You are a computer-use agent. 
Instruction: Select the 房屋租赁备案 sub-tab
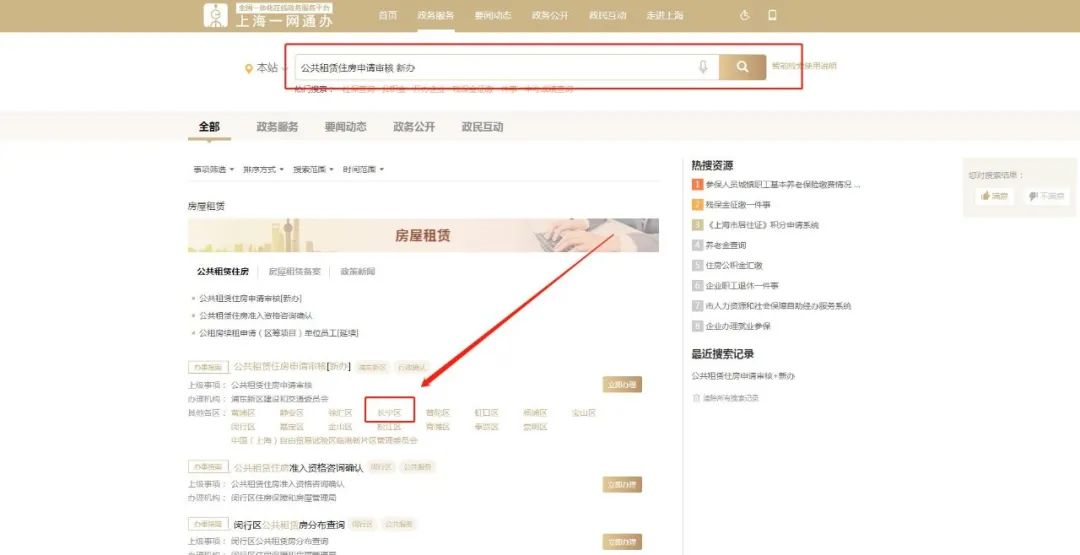pos(295,272)
